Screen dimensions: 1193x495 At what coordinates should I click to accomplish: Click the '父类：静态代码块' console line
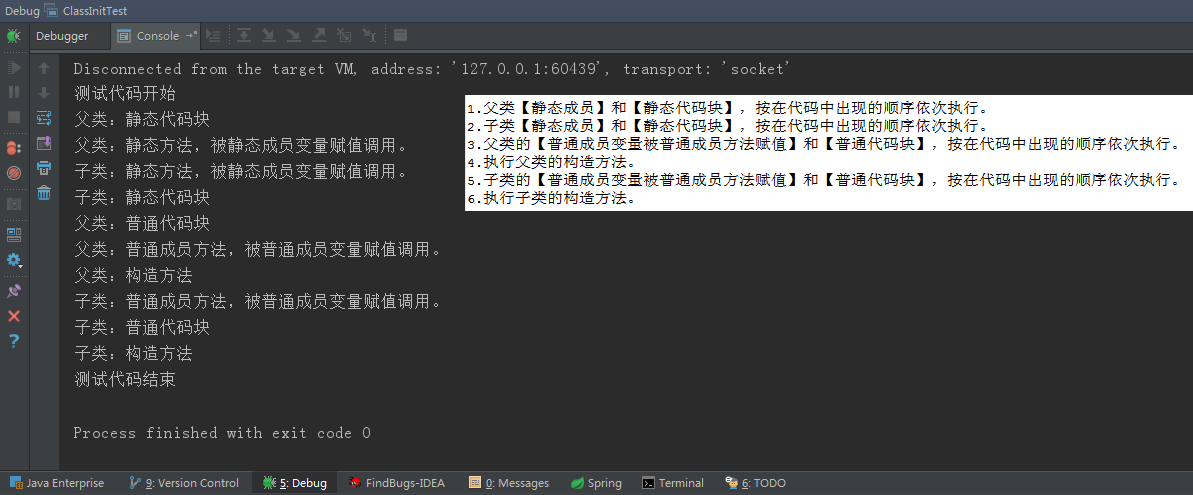pos(142,119)
